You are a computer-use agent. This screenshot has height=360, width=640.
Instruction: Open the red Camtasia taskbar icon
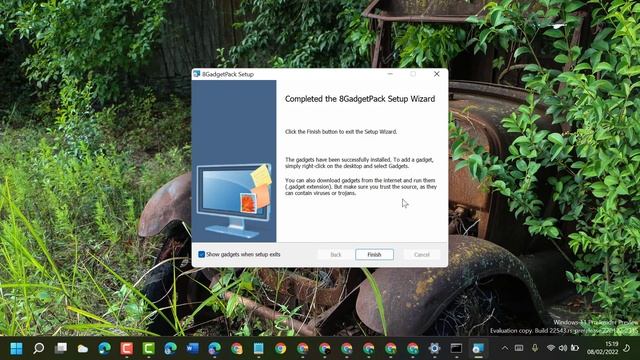pos(127,348)
